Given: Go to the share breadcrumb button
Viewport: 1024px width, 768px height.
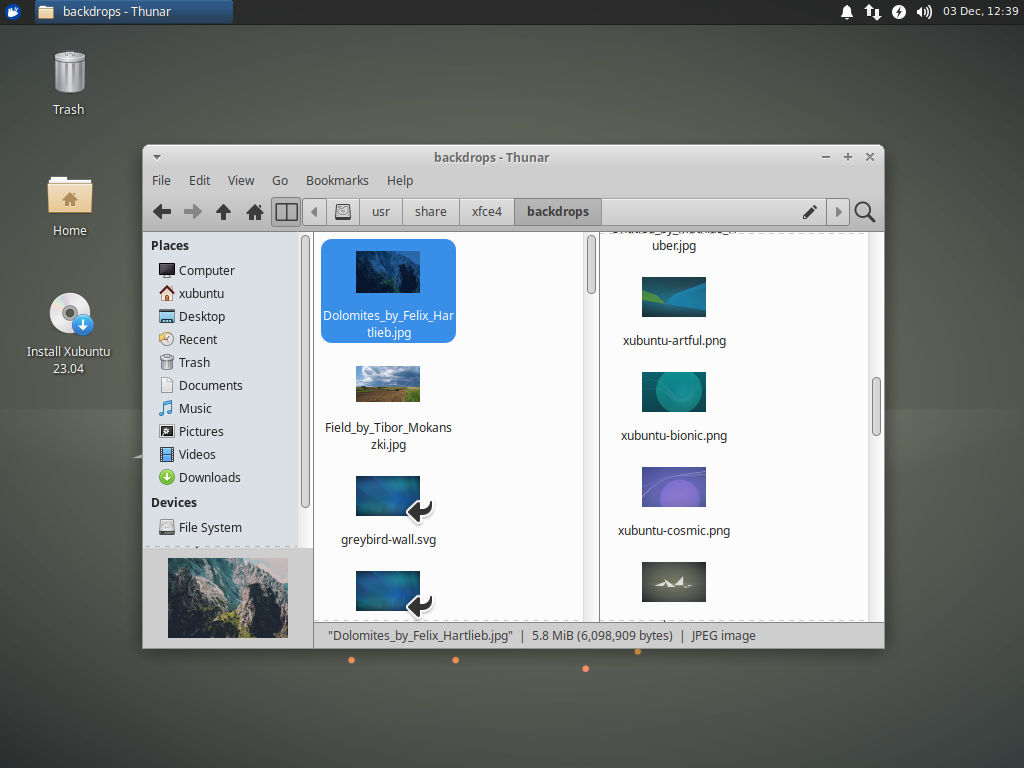Looking at the screenshot, I should pos(430,211).
